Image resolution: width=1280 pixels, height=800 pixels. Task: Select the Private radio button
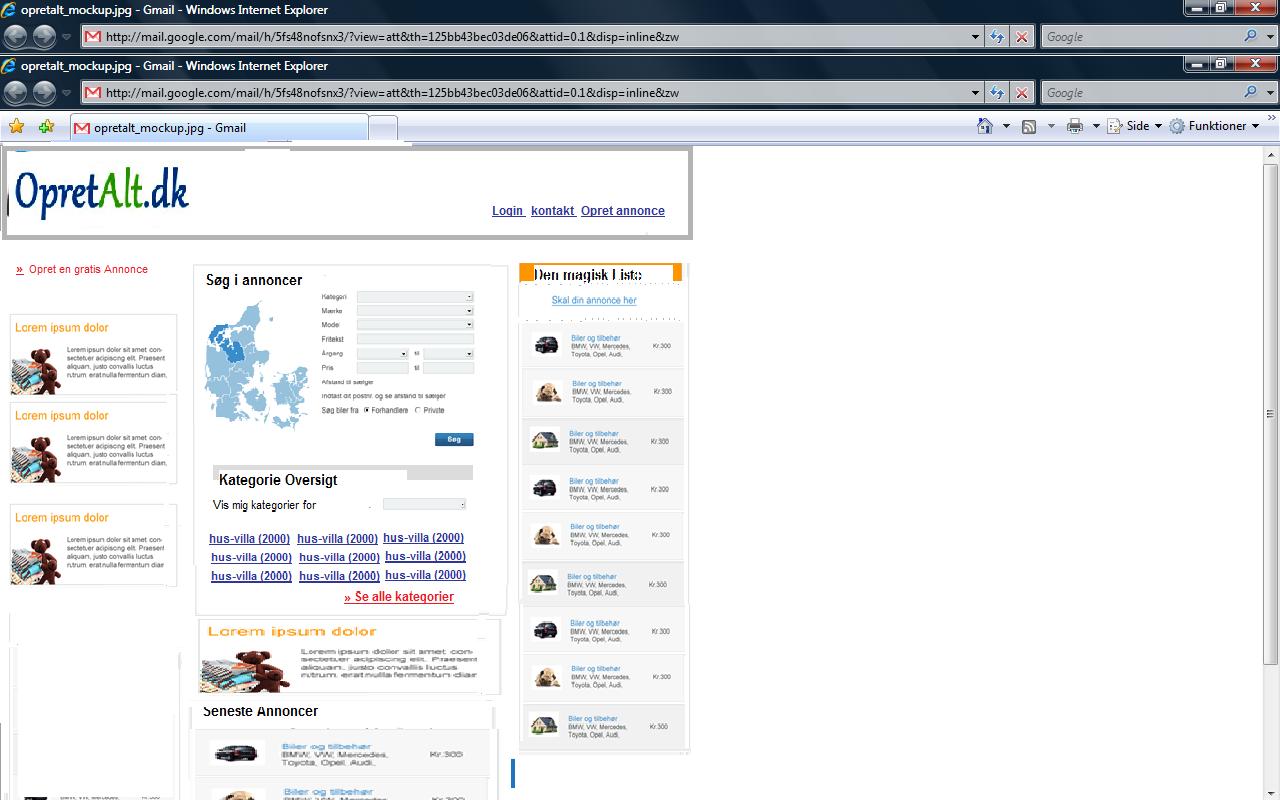[418, 410]
